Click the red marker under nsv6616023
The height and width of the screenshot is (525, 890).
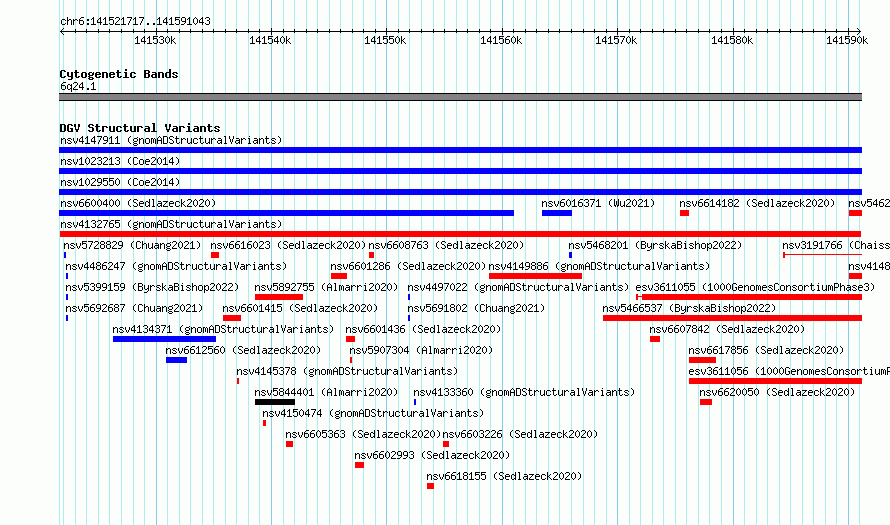pyautogui.click(x=215, y=255)
